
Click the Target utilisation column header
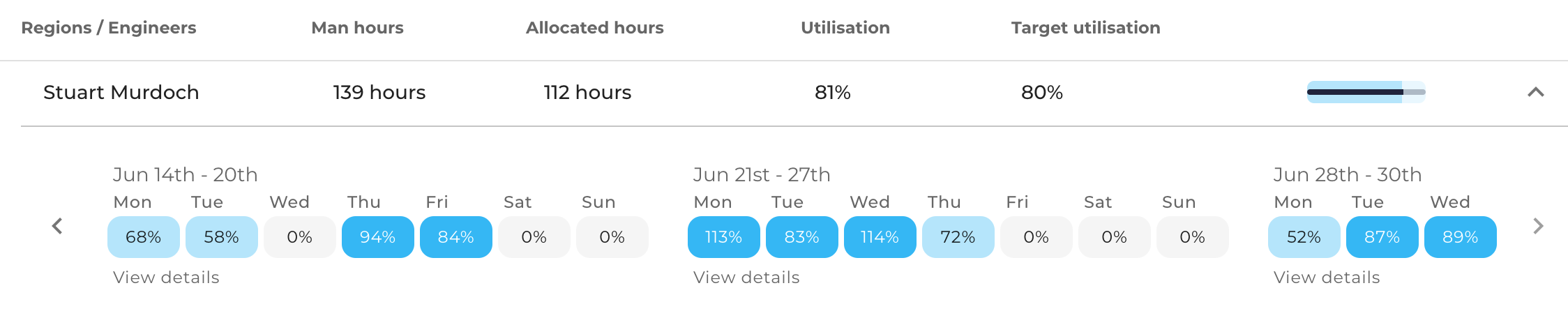click(x=1086, y=28)
